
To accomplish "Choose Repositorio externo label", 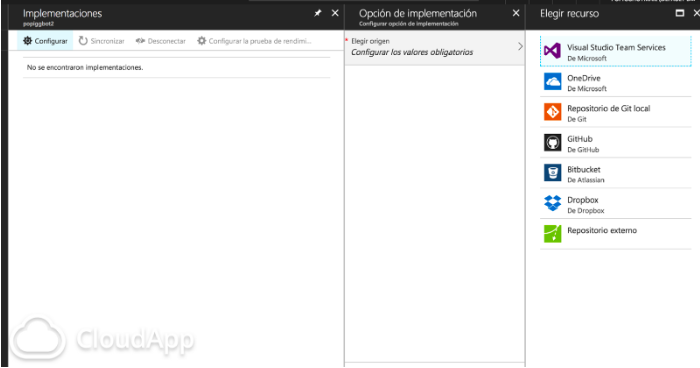I will pos(602,230).
